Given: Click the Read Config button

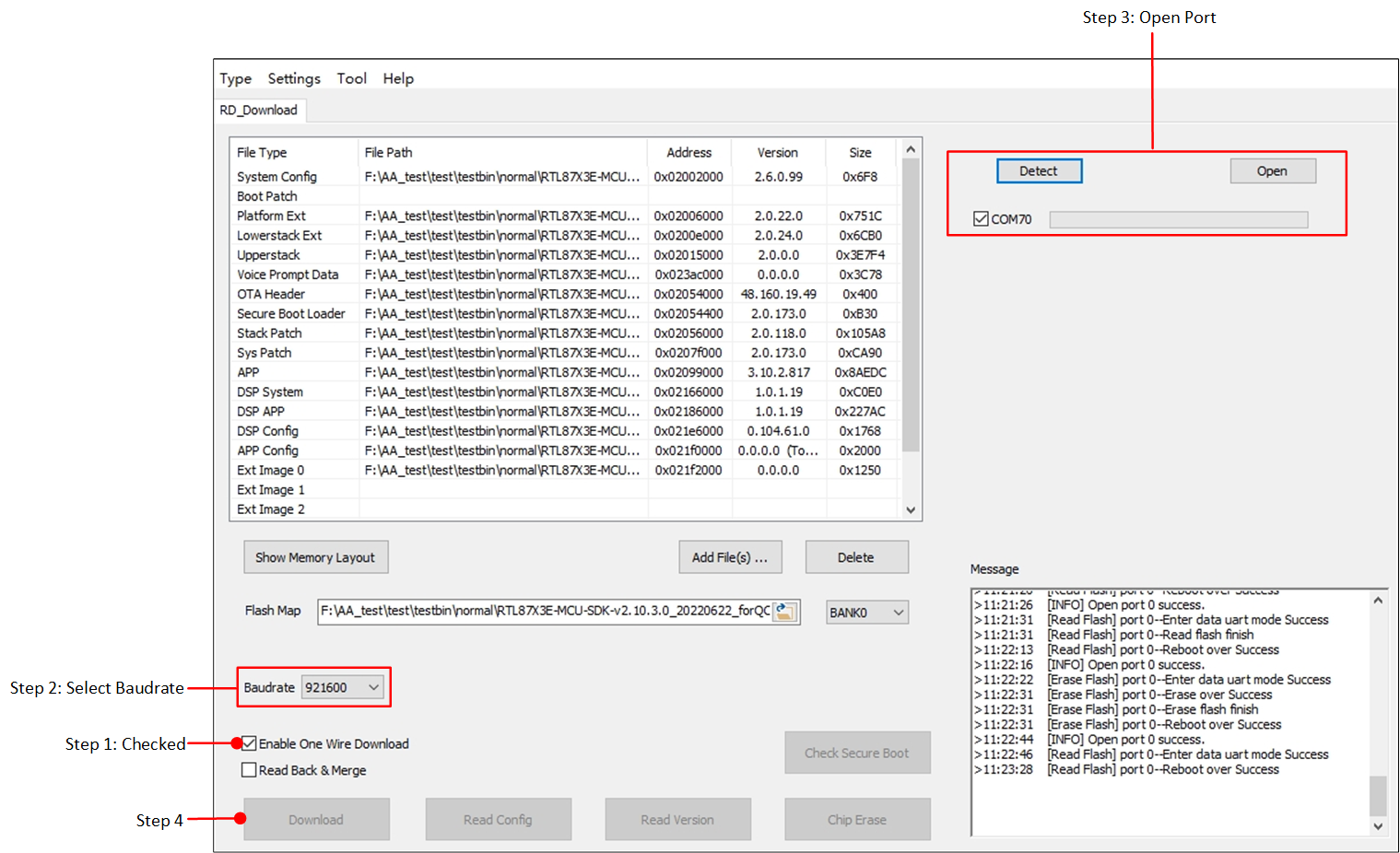Looking at the screenshot, I should click(x=498, y=820).
